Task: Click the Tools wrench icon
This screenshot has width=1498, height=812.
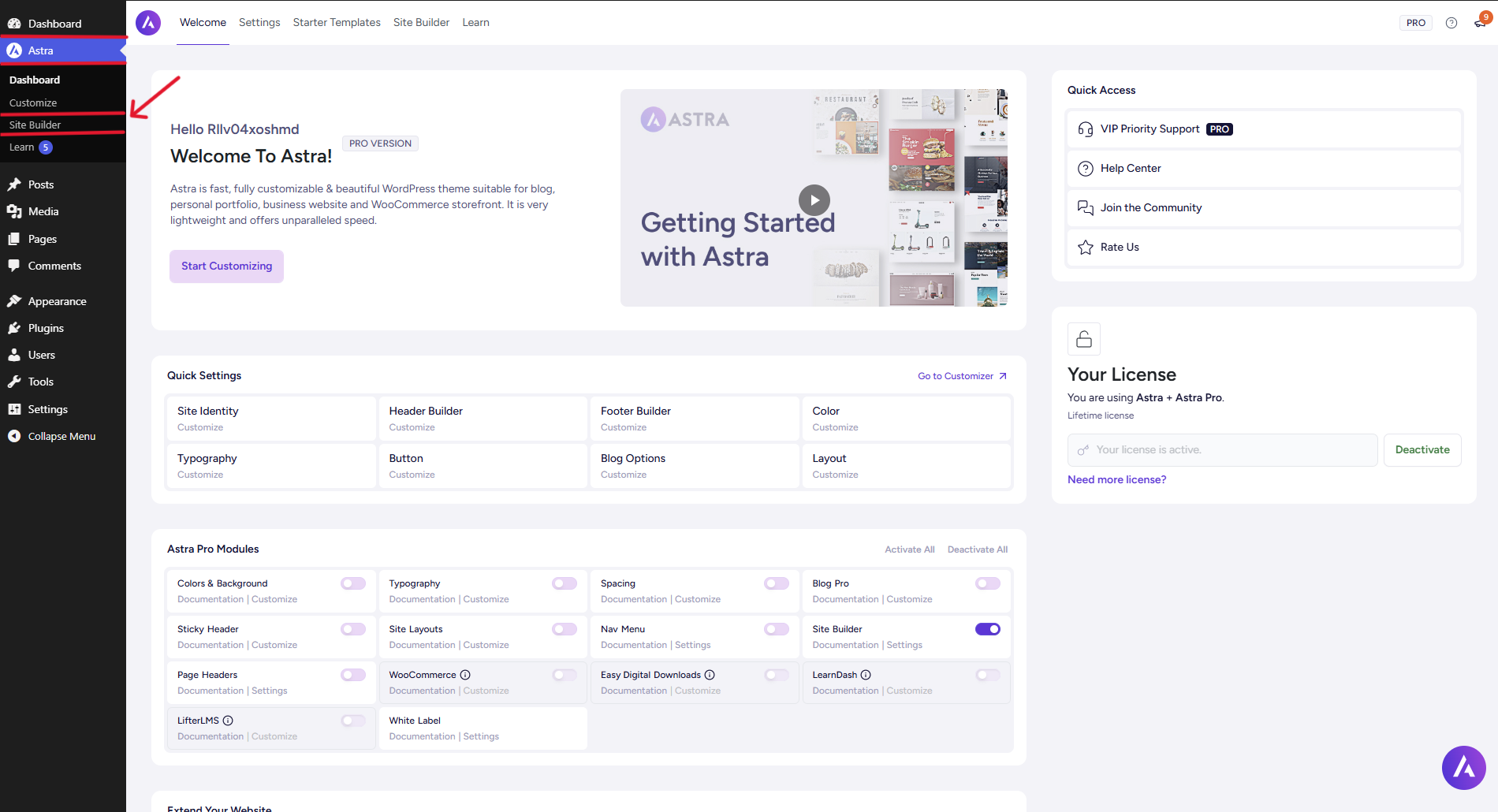Action: [x=14, y=382]
